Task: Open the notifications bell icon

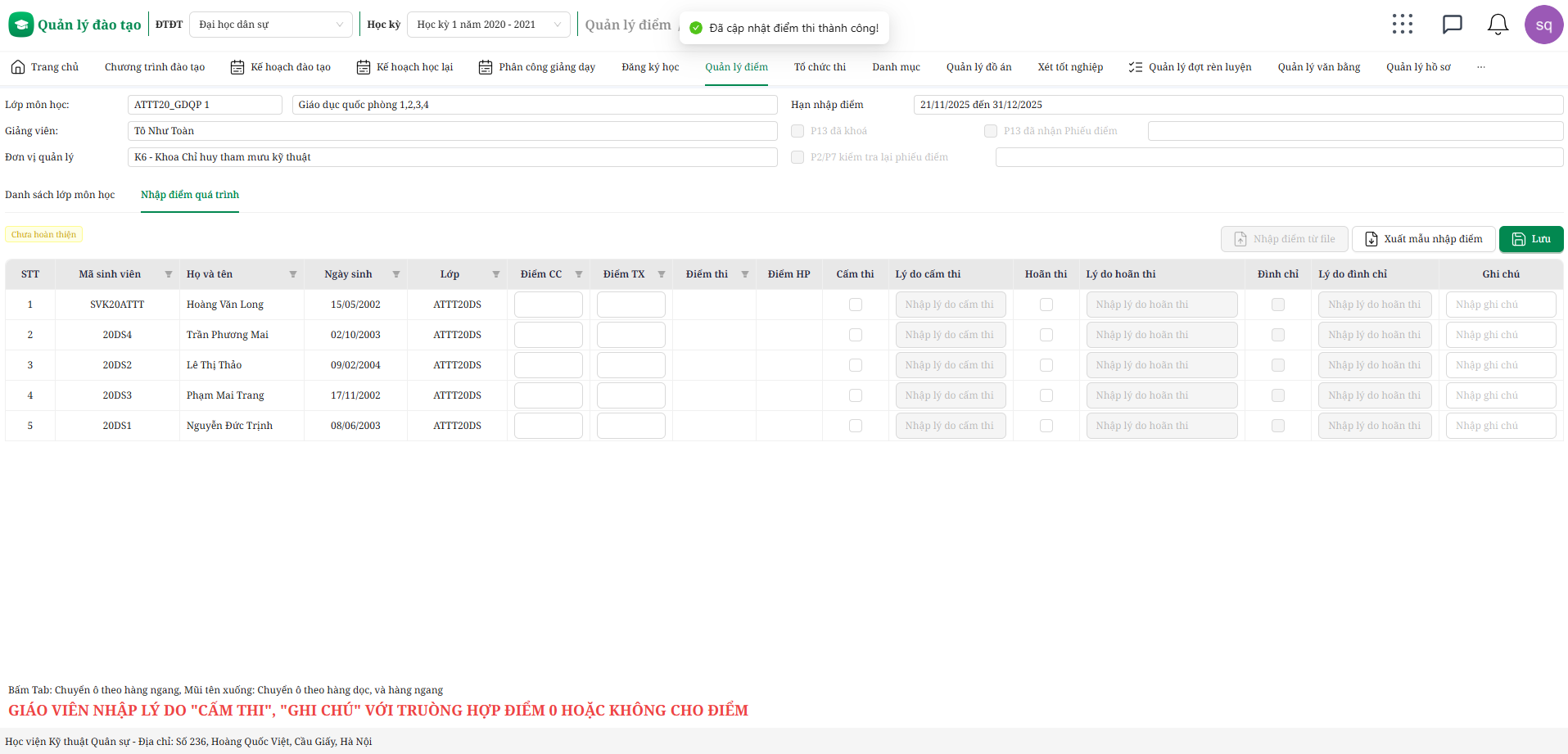Action: tap(1498, 25)
